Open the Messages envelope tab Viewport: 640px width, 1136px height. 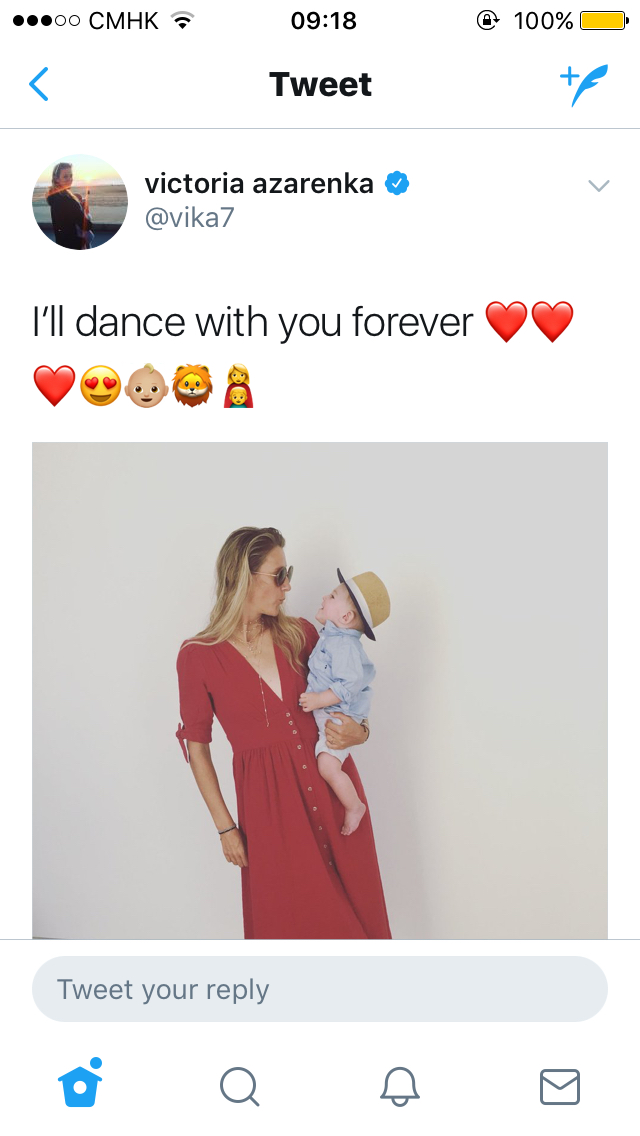(x=560, y=1087)
